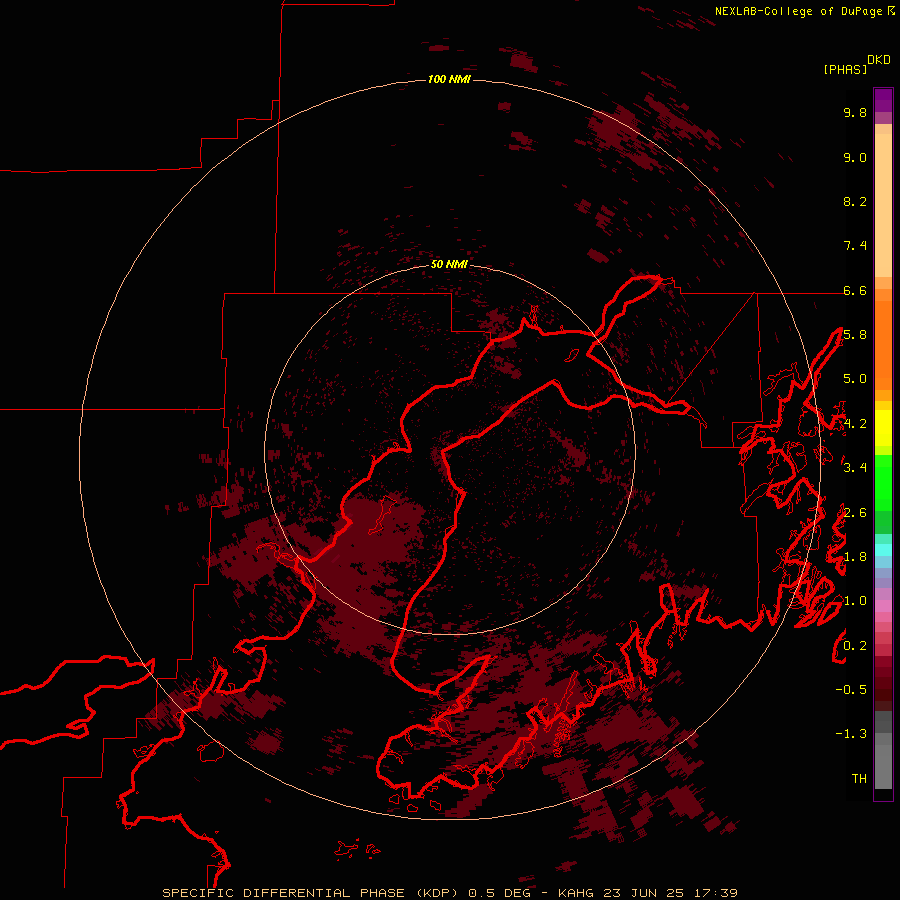Pick the pale peach segment of the color bar
The width and height of the screenshot is (900, 900).
[x=883, y=207]
